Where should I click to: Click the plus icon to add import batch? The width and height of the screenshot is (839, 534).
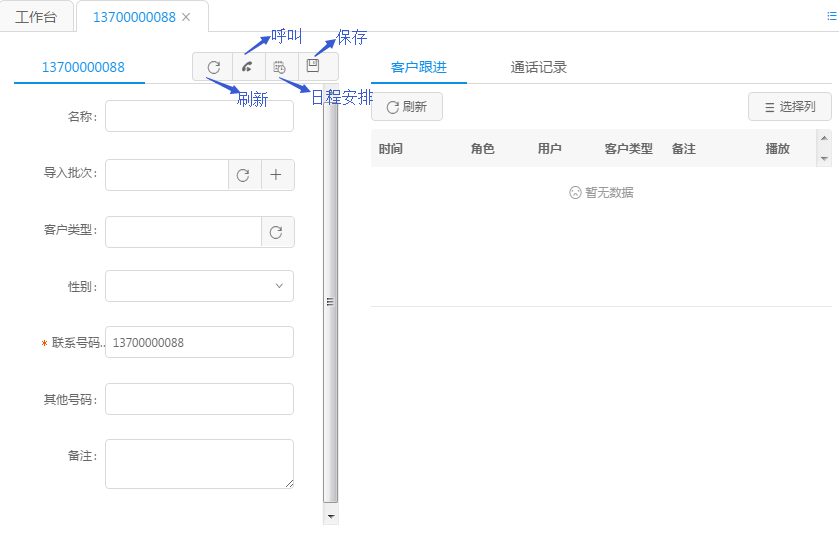click(277, 175)
